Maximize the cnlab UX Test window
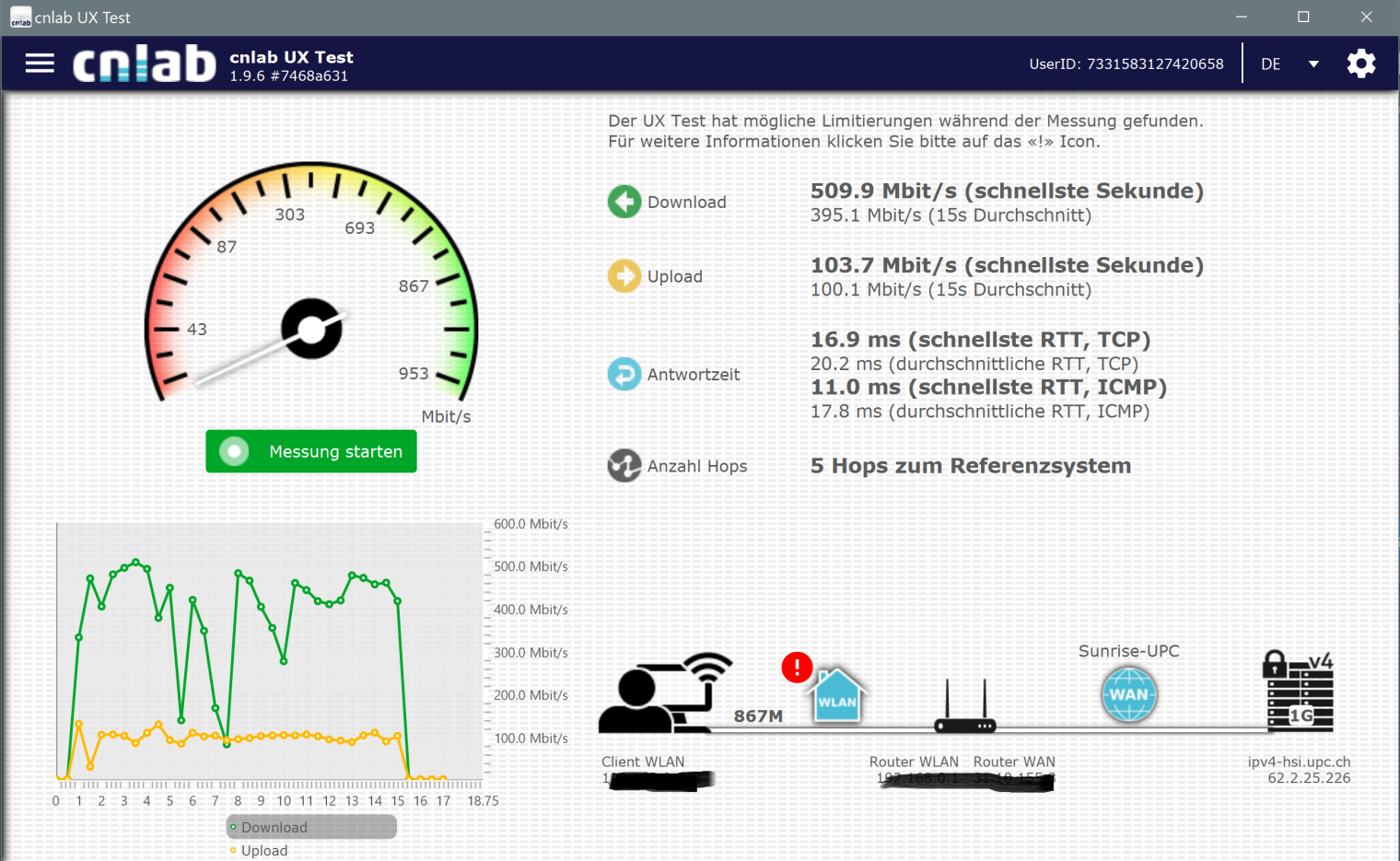 1303,17
